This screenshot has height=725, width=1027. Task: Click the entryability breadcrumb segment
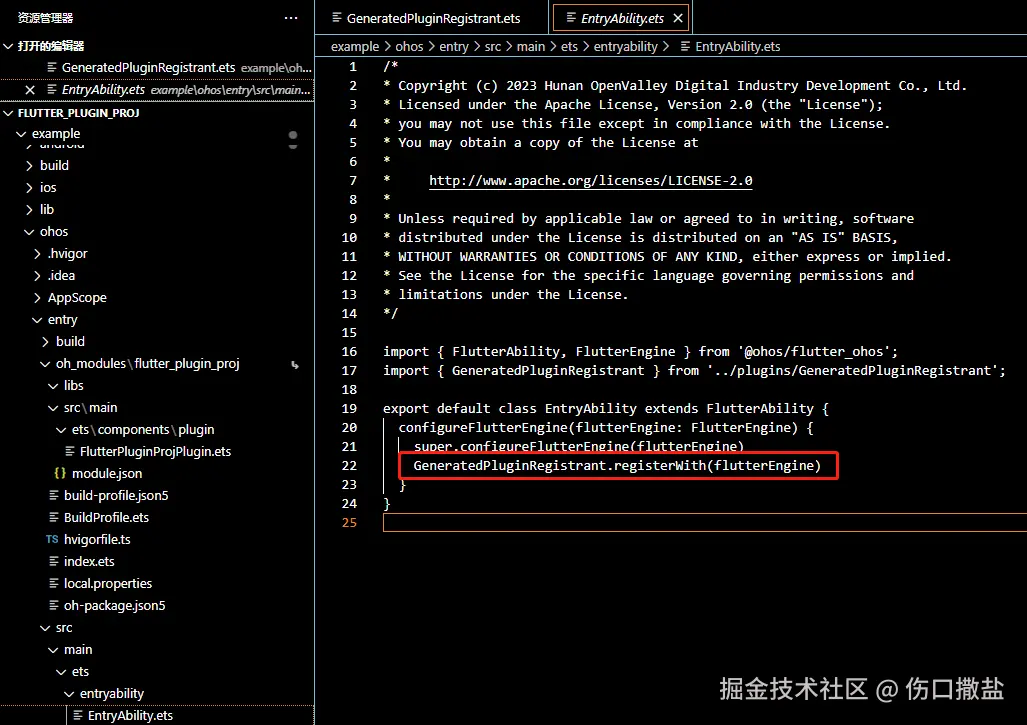626,46
